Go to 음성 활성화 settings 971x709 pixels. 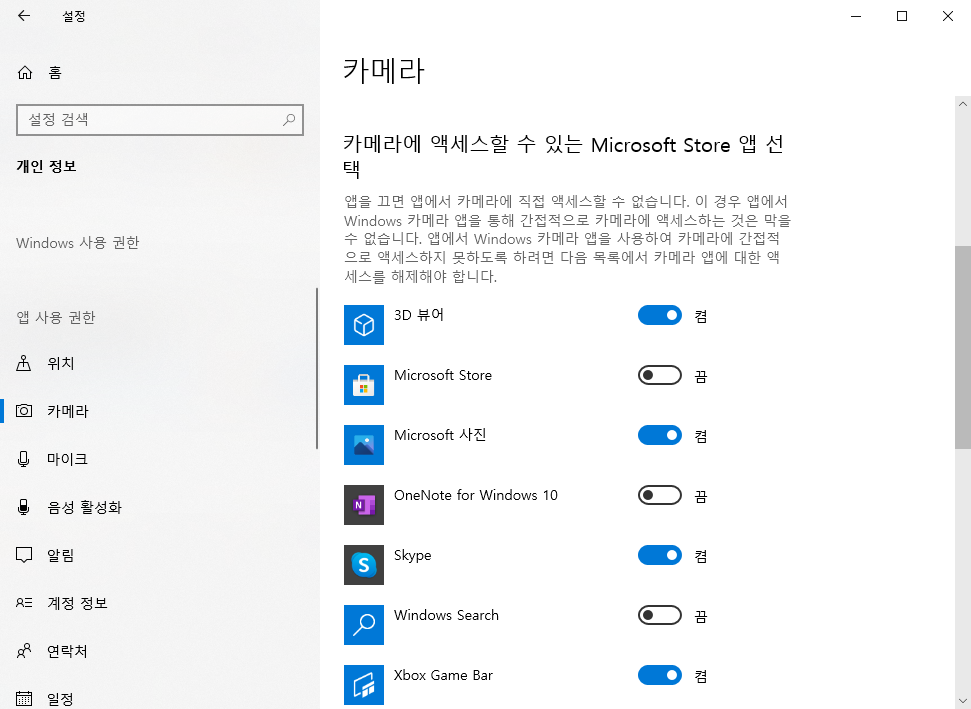(160, 507)
